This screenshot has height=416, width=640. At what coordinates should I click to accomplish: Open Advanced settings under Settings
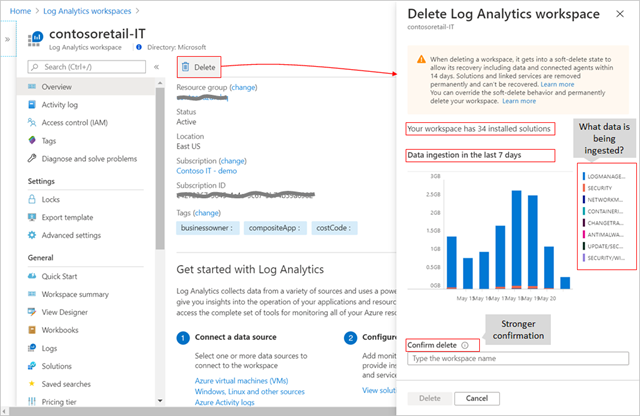coord(86,235)
